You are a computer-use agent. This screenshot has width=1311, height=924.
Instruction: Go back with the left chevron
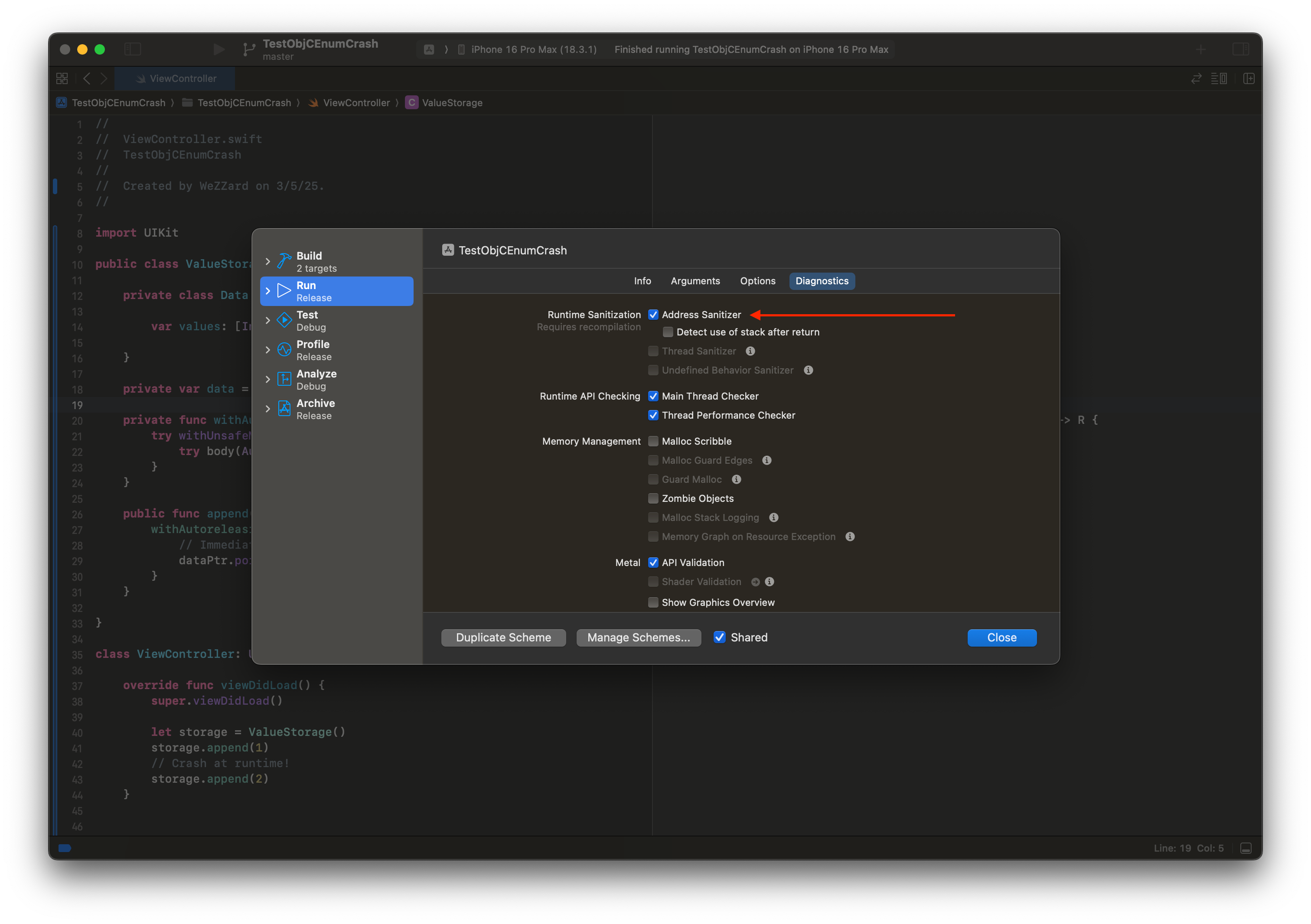click(87, 78)
